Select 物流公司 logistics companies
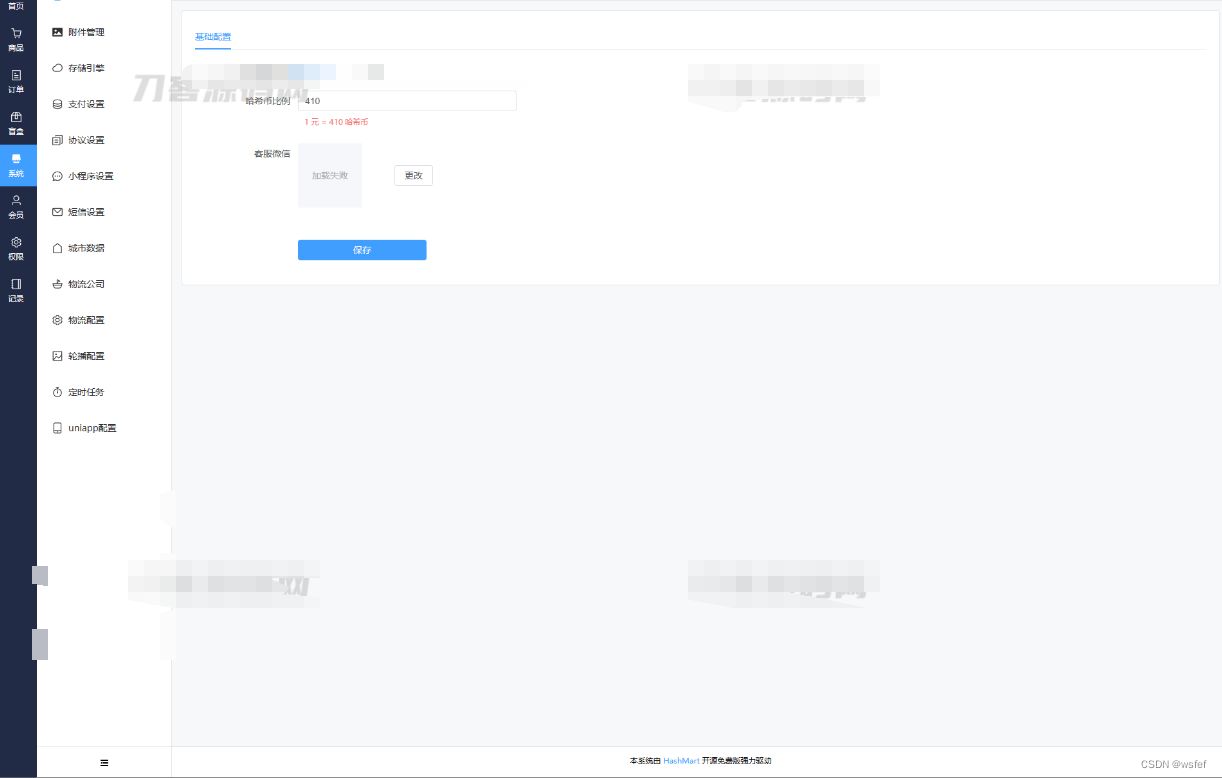 [x=86, y=284]
